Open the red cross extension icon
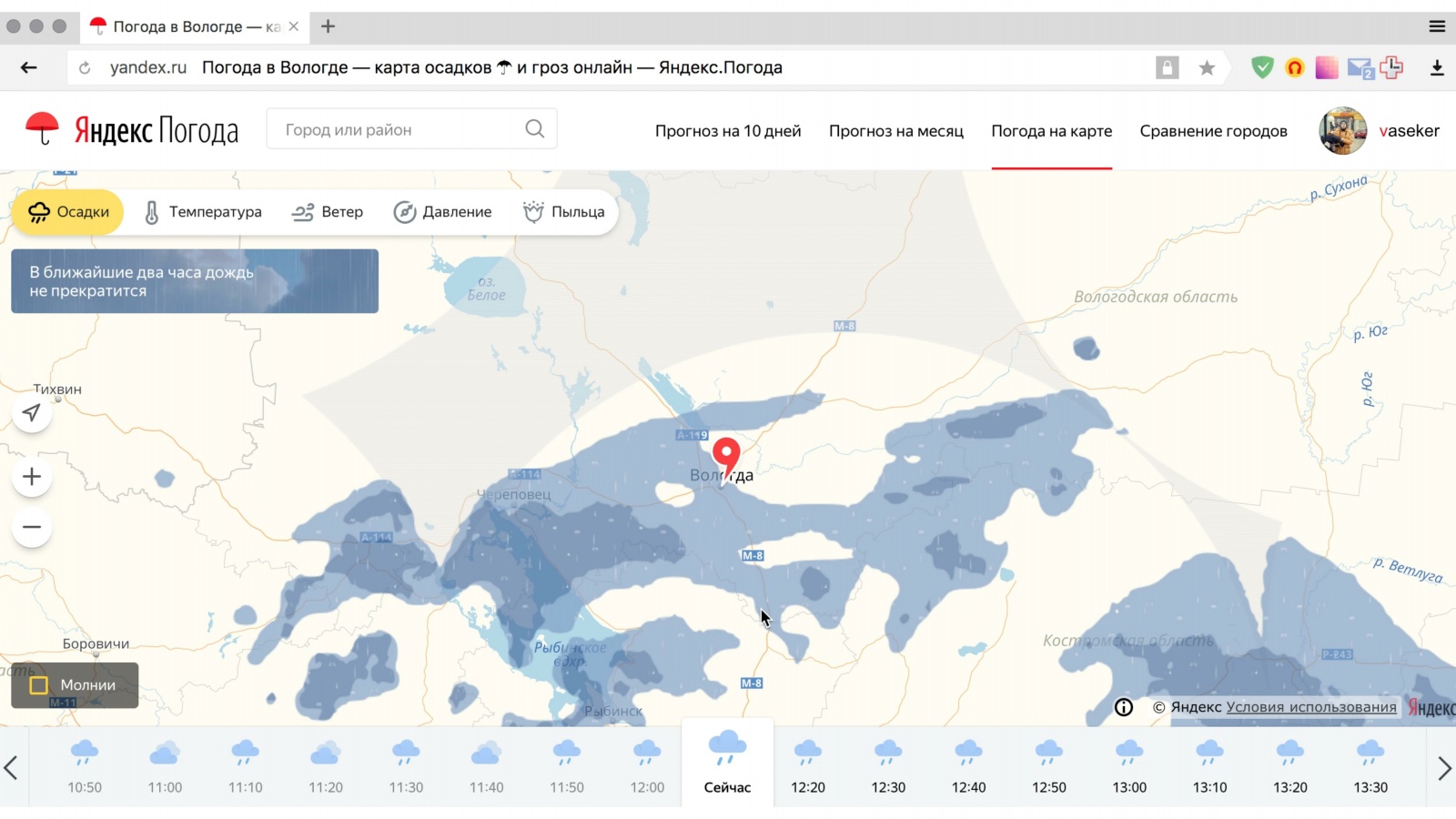Image resolution: width=1456 pixels, height=819 pixels. pyautogui.click(x=1391, y=67)
